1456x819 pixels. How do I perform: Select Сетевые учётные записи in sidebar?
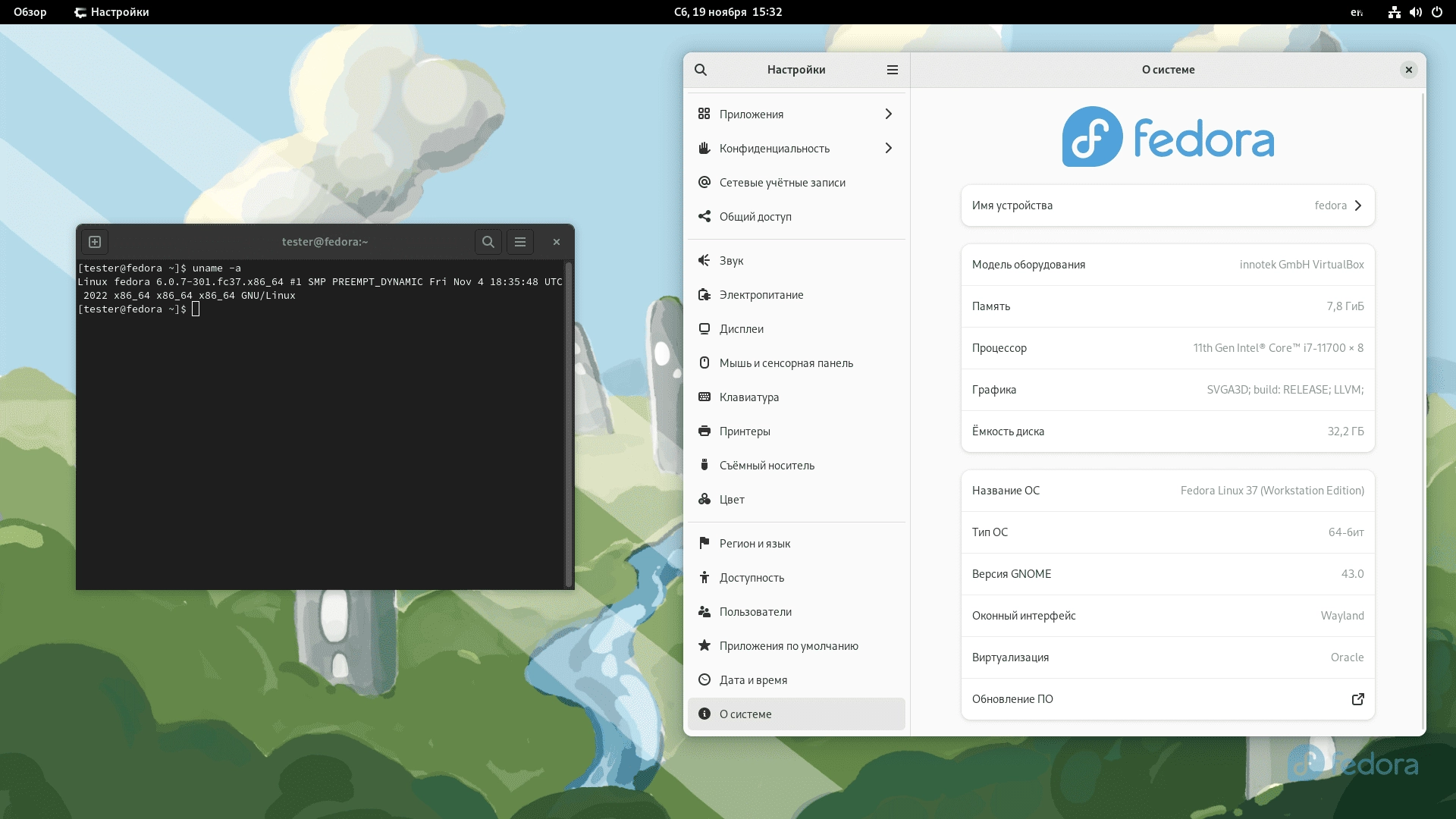[796, 182]
